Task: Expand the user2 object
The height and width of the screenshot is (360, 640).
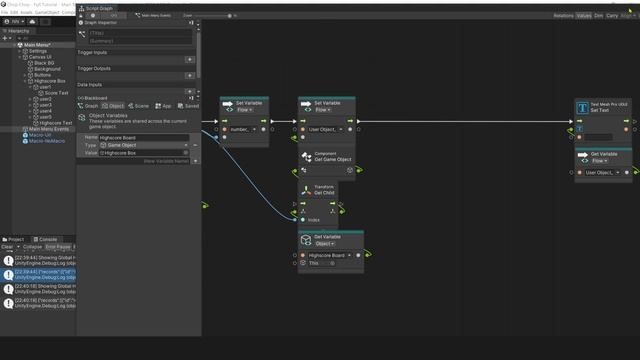Action: tap(30, 99)
